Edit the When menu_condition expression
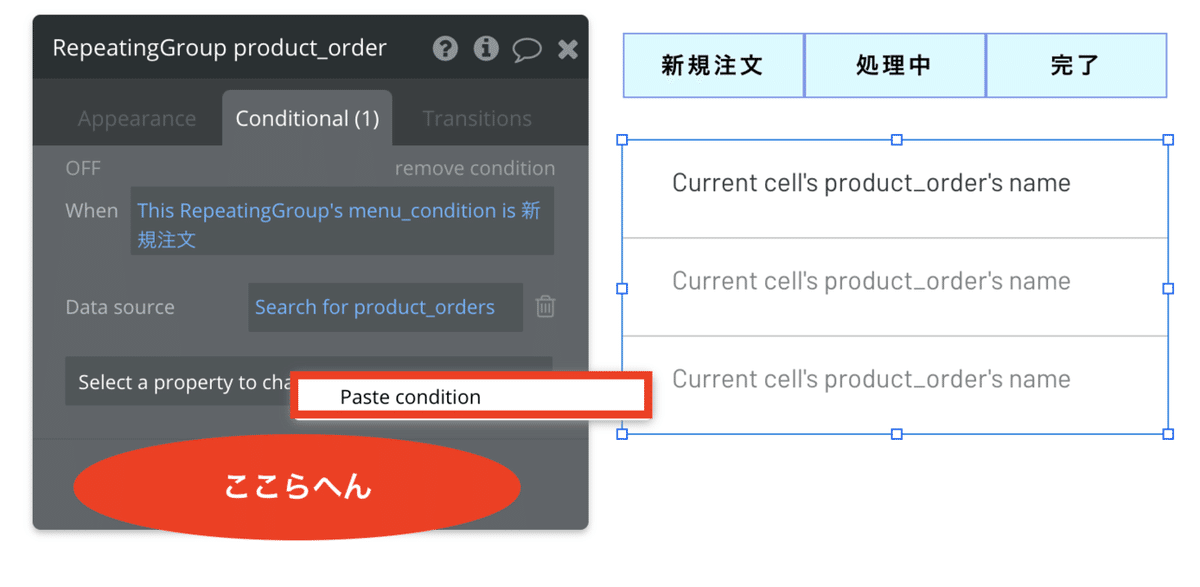Screen dimensions: 1200x587 pos(341,224)
